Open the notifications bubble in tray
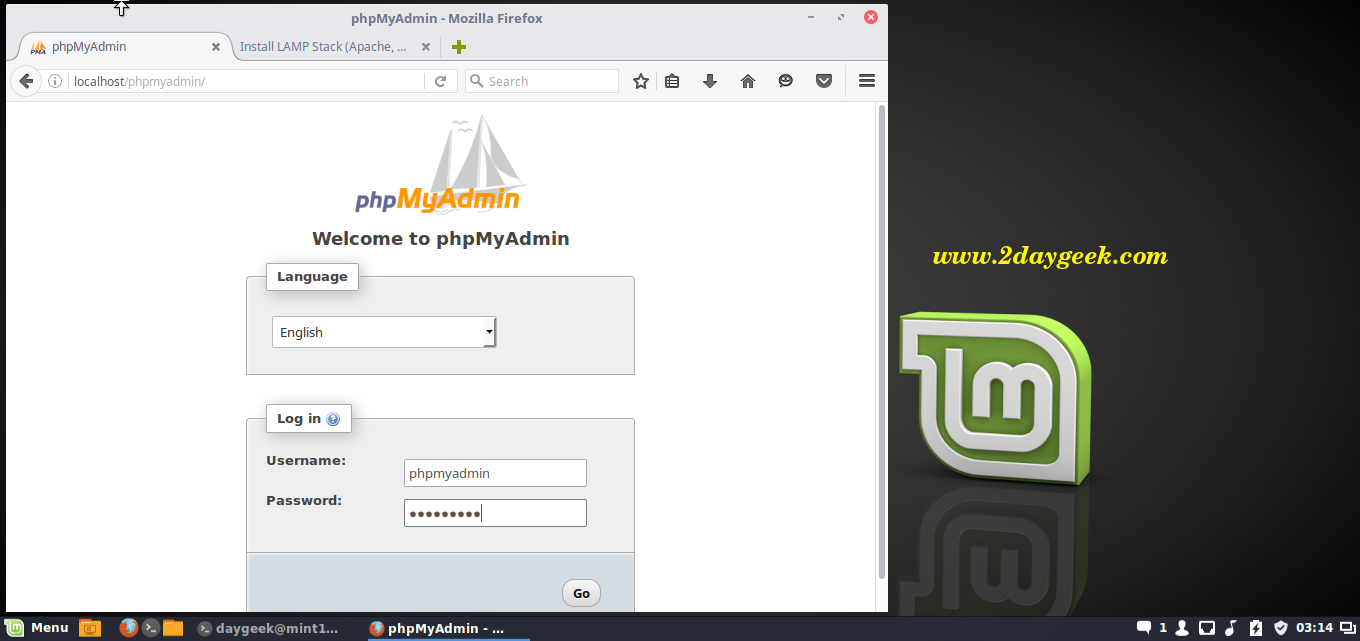Viewport: 1360px width, 641px height. pyautogui.click(x=1144, y=628)
